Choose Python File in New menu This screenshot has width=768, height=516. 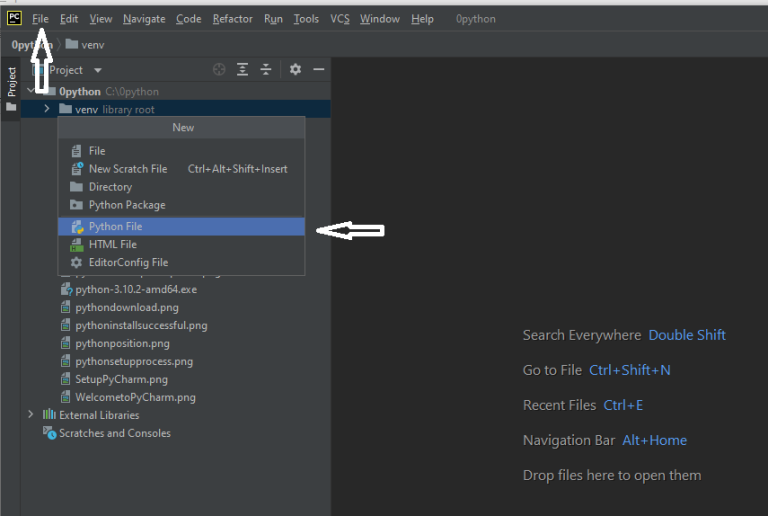181,227
